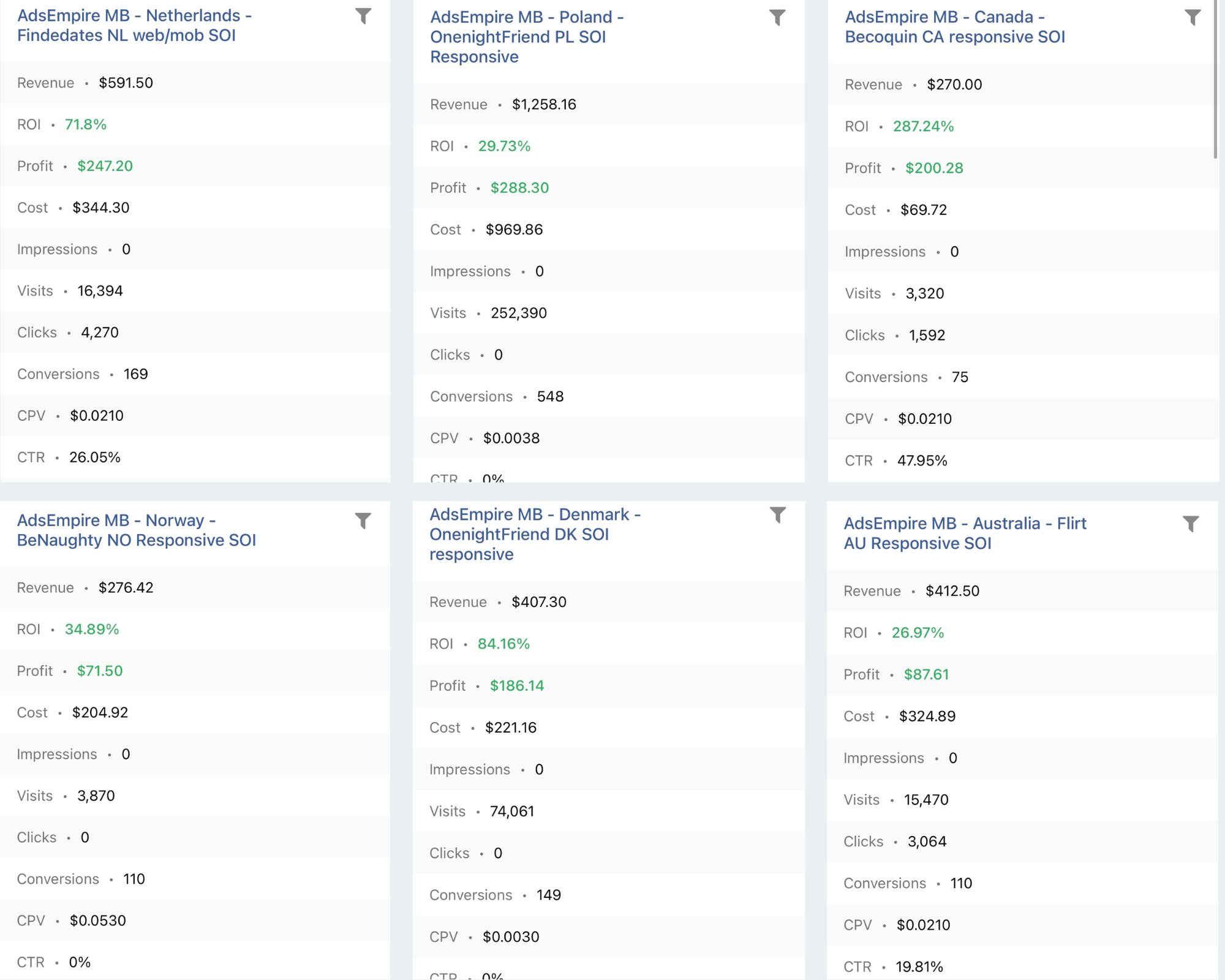Click the $591.50 revenue value in Netherlands card
The width and height of the screenshot is (1225, 980).
point(126,83)
